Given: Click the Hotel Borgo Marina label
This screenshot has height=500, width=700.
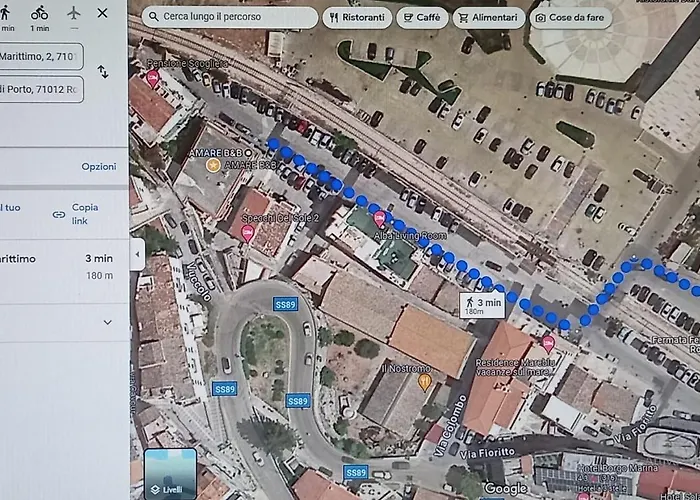Looking at the screenshot, I should tap(617, 468).
